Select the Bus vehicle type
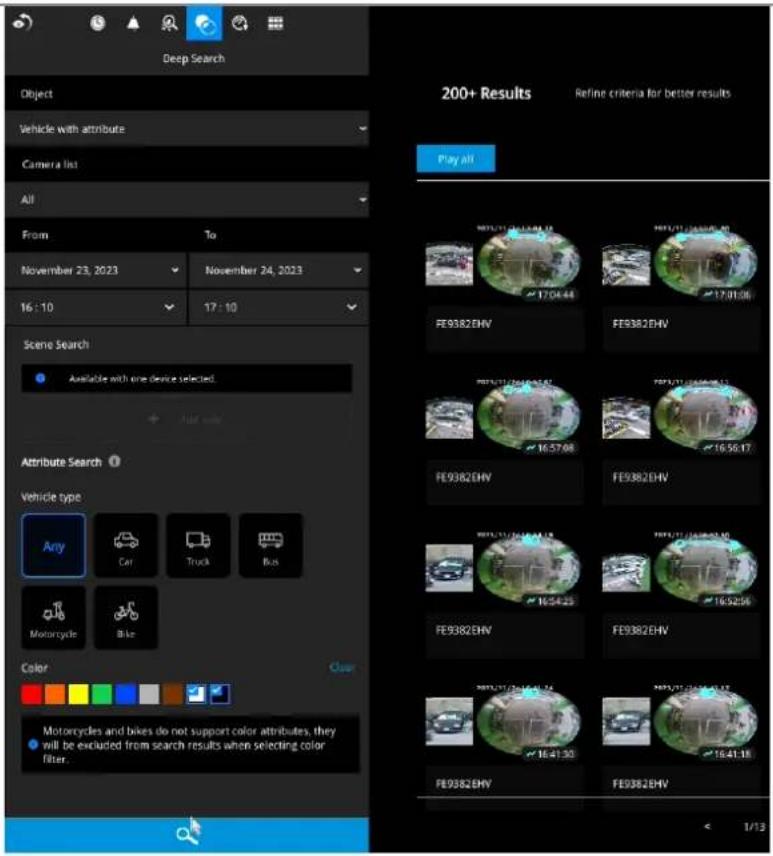This screenshot has height=856, width=773. point(270,545)
